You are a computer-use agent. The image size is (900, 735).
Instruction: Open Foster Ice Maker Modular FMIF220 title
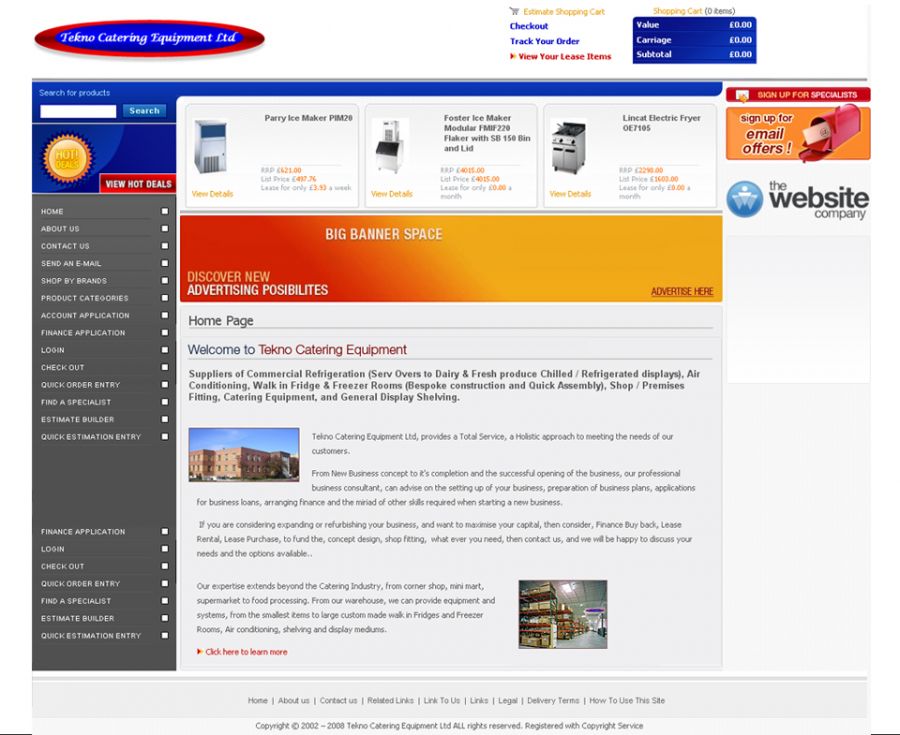[x=487, y=133]
